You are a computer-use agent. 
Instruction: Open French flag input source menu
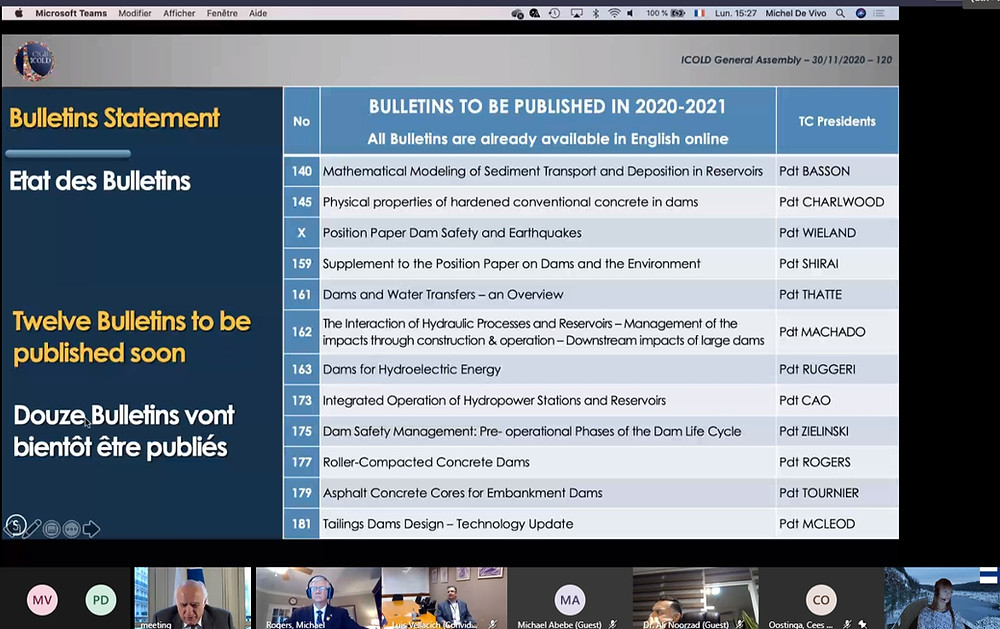pos(700,13)
